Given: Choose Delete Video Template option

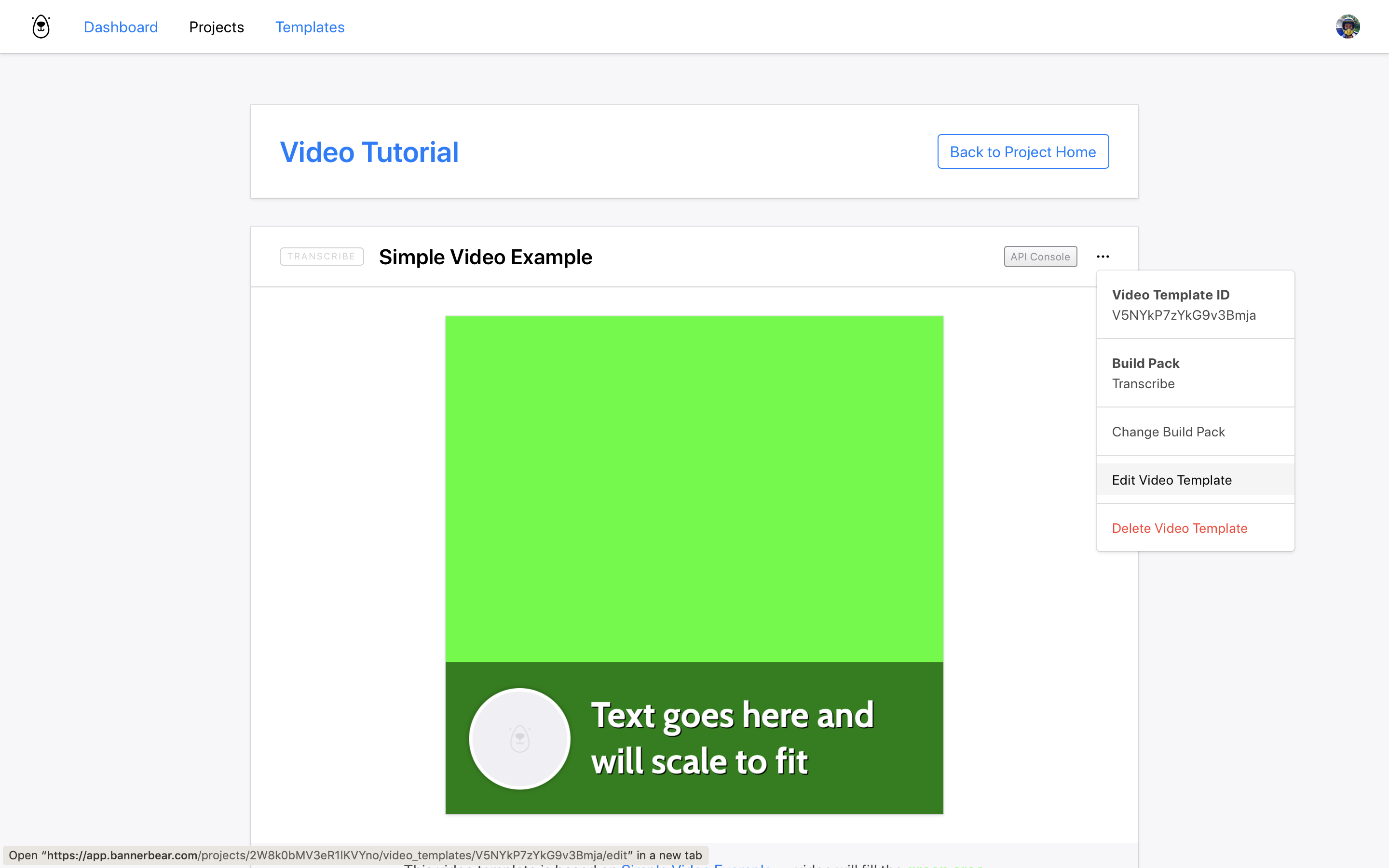Looking at the screenshot, I should (x=1180, y=528).
